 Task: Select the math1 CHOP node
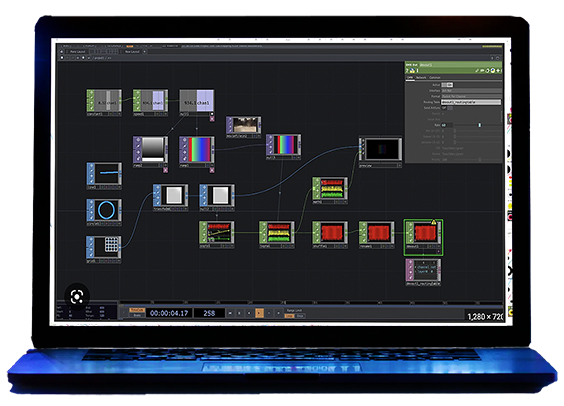330,190
